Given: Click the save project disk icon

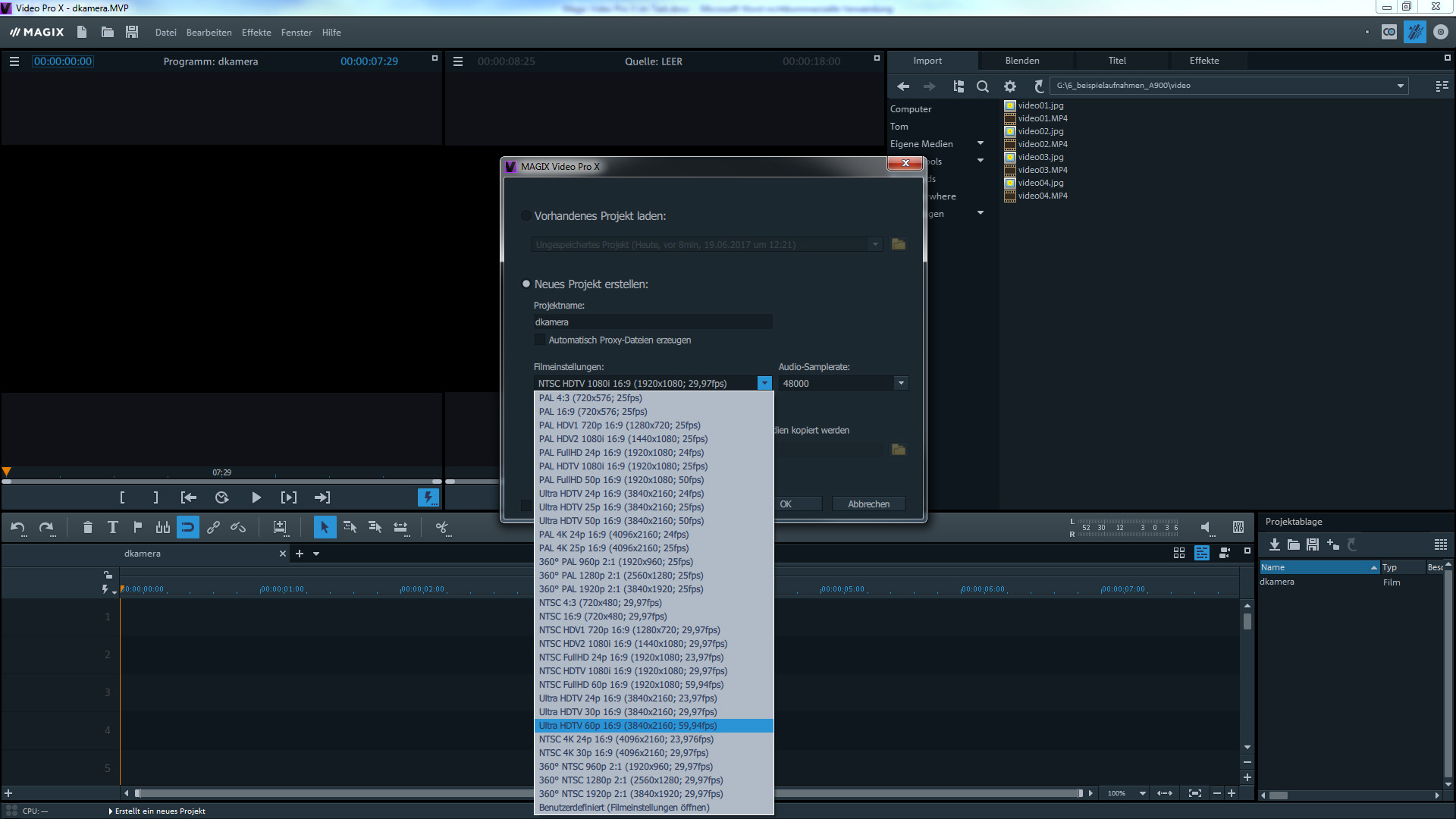Looking at the screenshot, I should pyautogui.click(x=132, y=32).
